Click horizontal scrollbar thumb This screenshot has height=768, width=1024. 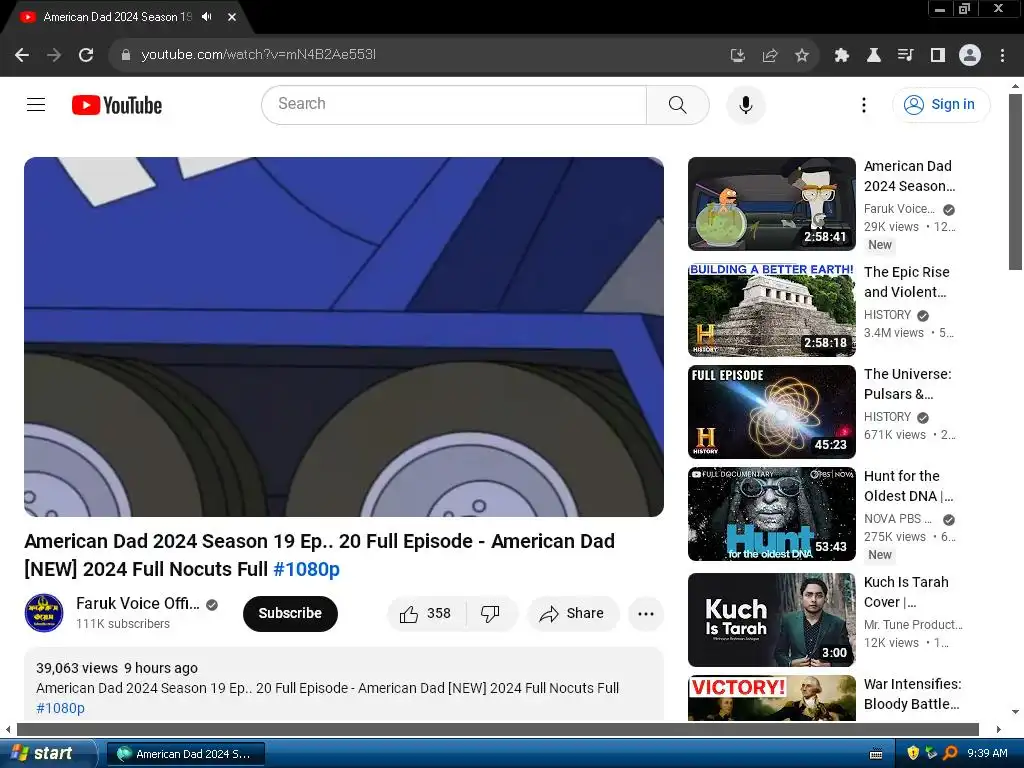tap(498, 729)
